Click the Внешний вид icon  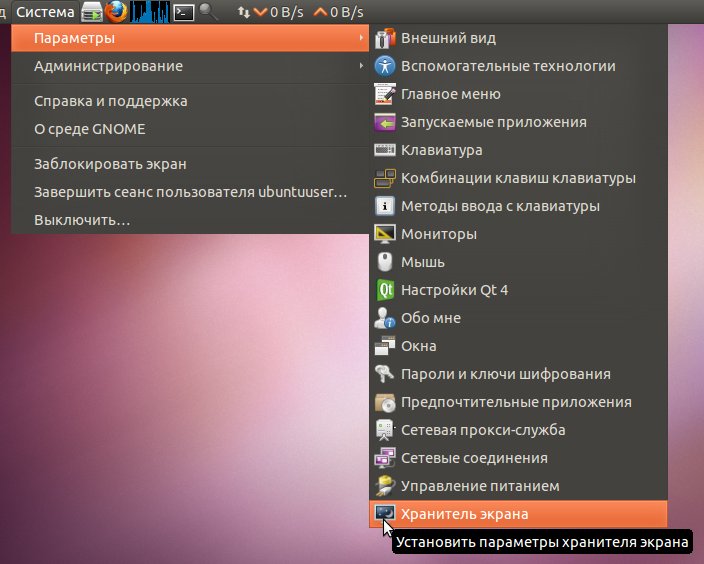tap(385, 38)
